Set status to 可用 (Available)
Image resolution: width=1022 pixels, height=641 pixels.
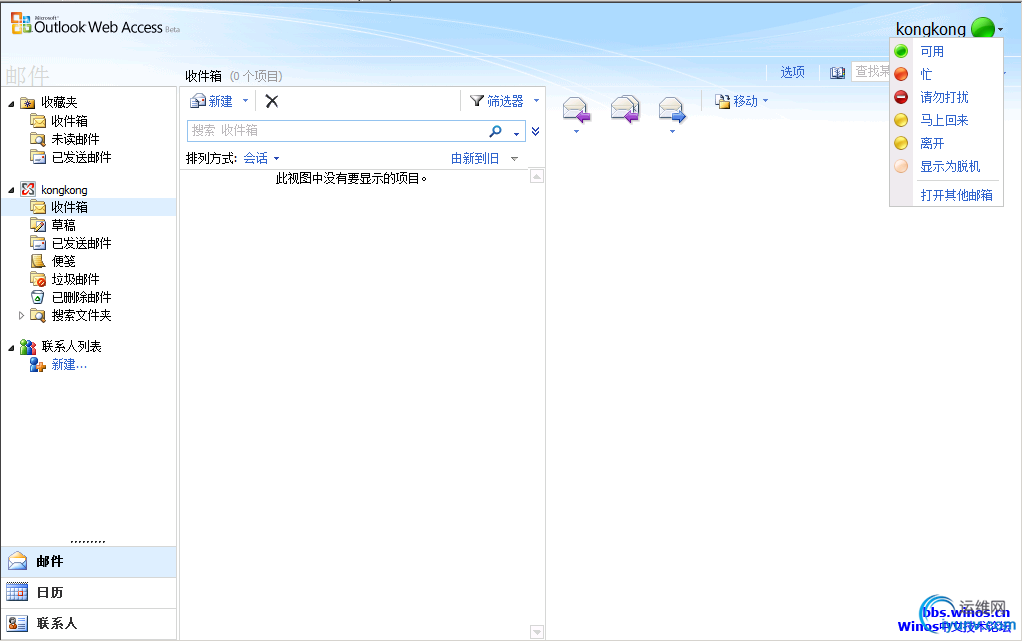pos(932,52)
